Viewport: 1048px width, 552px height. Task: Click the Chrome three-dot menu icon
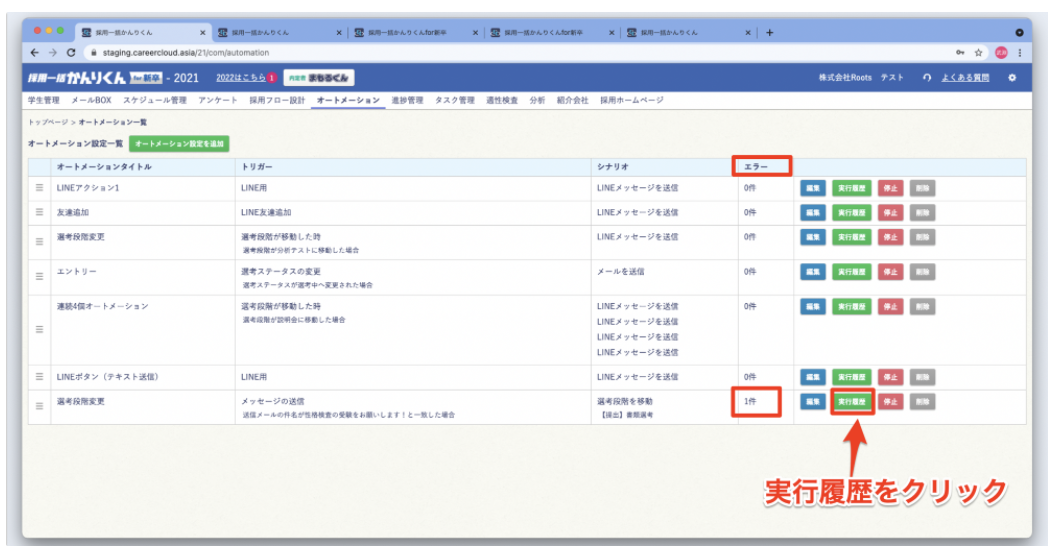[x=1019, y=52]
